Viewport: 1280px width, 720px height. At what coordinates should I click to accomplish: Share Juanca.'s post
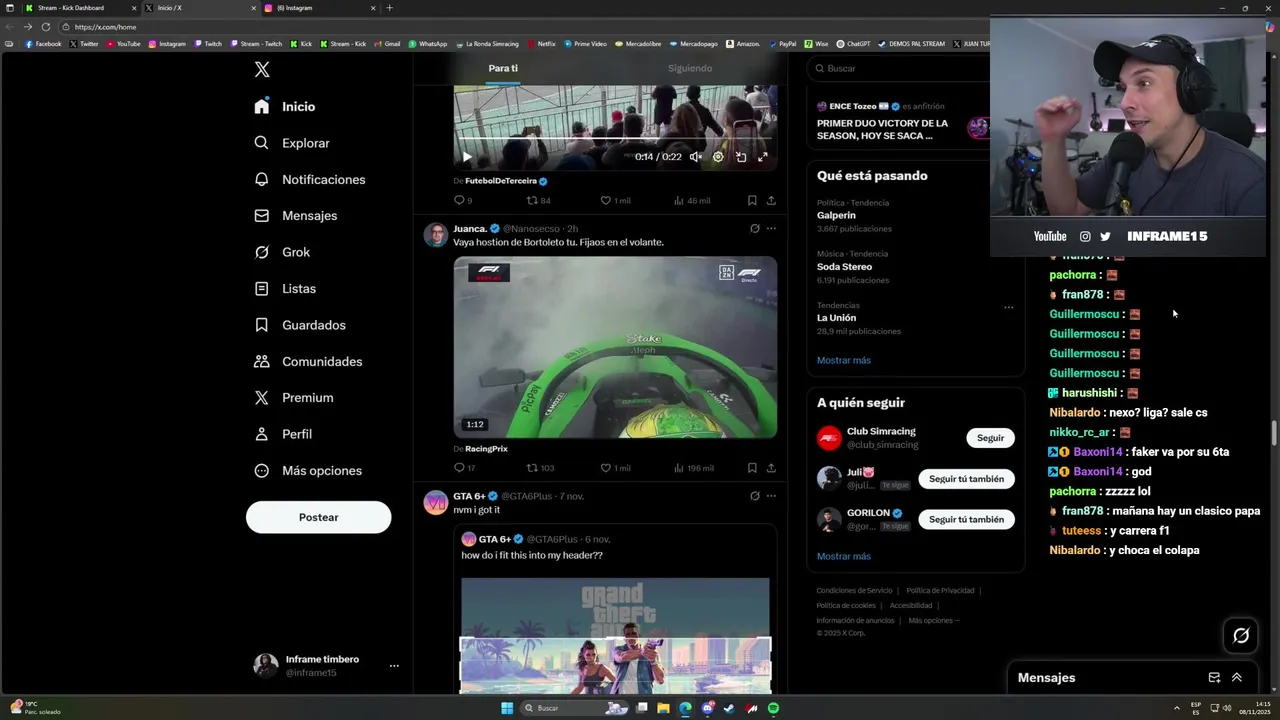[771, 468]
